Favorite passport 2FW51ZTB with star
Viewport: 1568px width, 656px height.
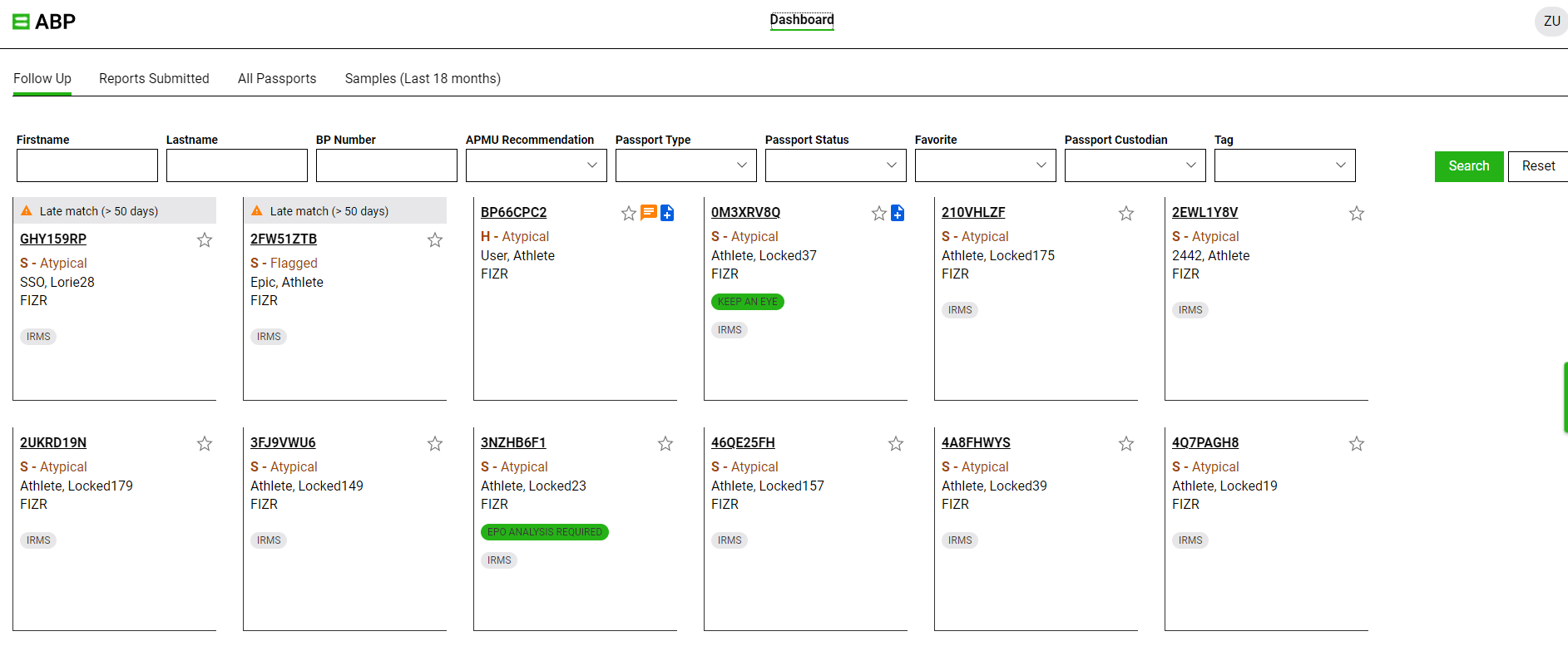tap(435, 240)
